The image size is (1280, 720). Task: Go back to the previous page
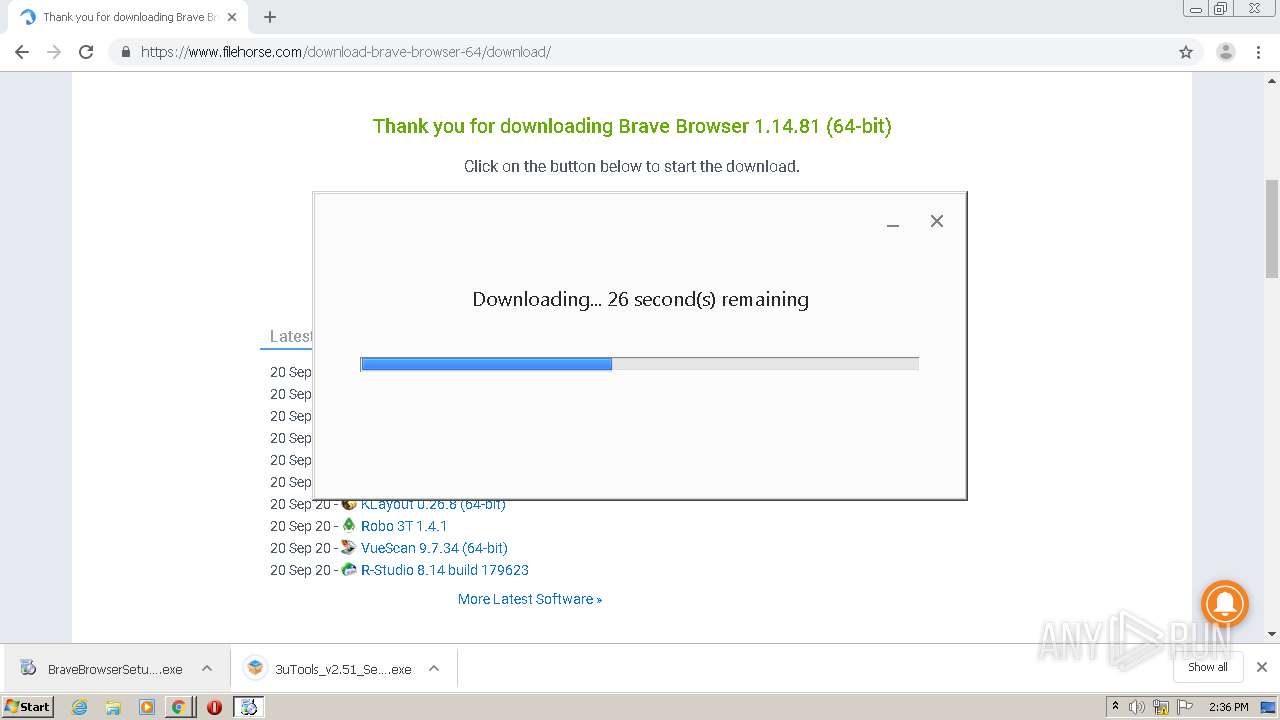22,52
